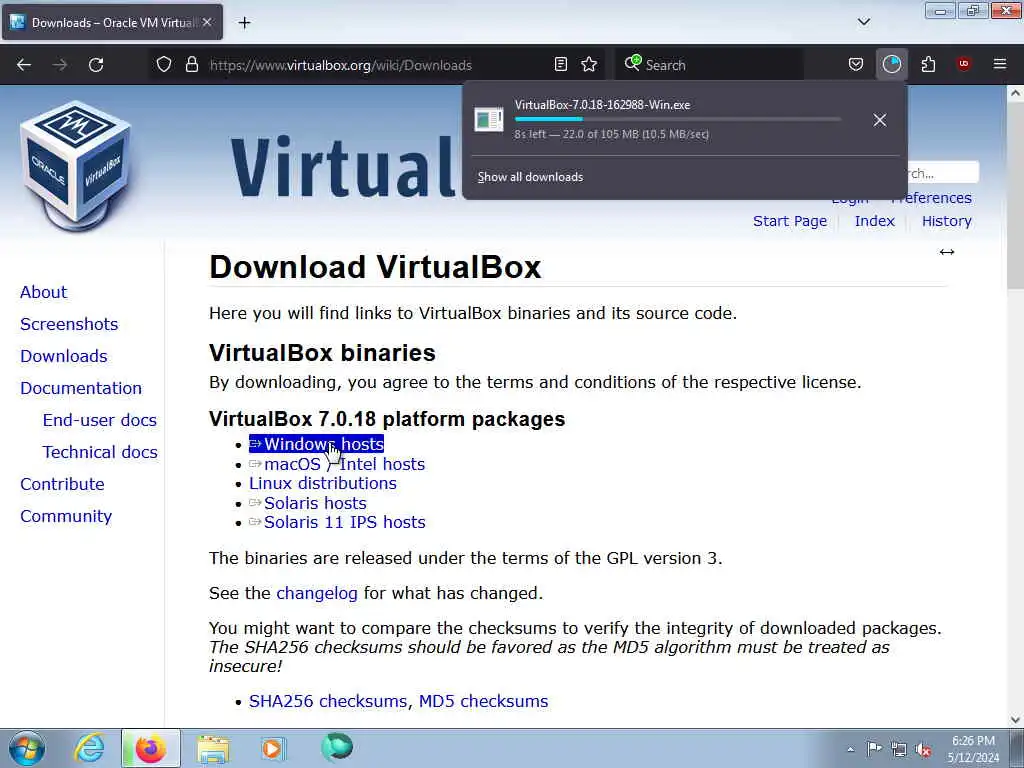The height and width of the screenshot is (768, 1024).
Task: Click the muted volume tray icon
Action: click(x=923, y=749)
